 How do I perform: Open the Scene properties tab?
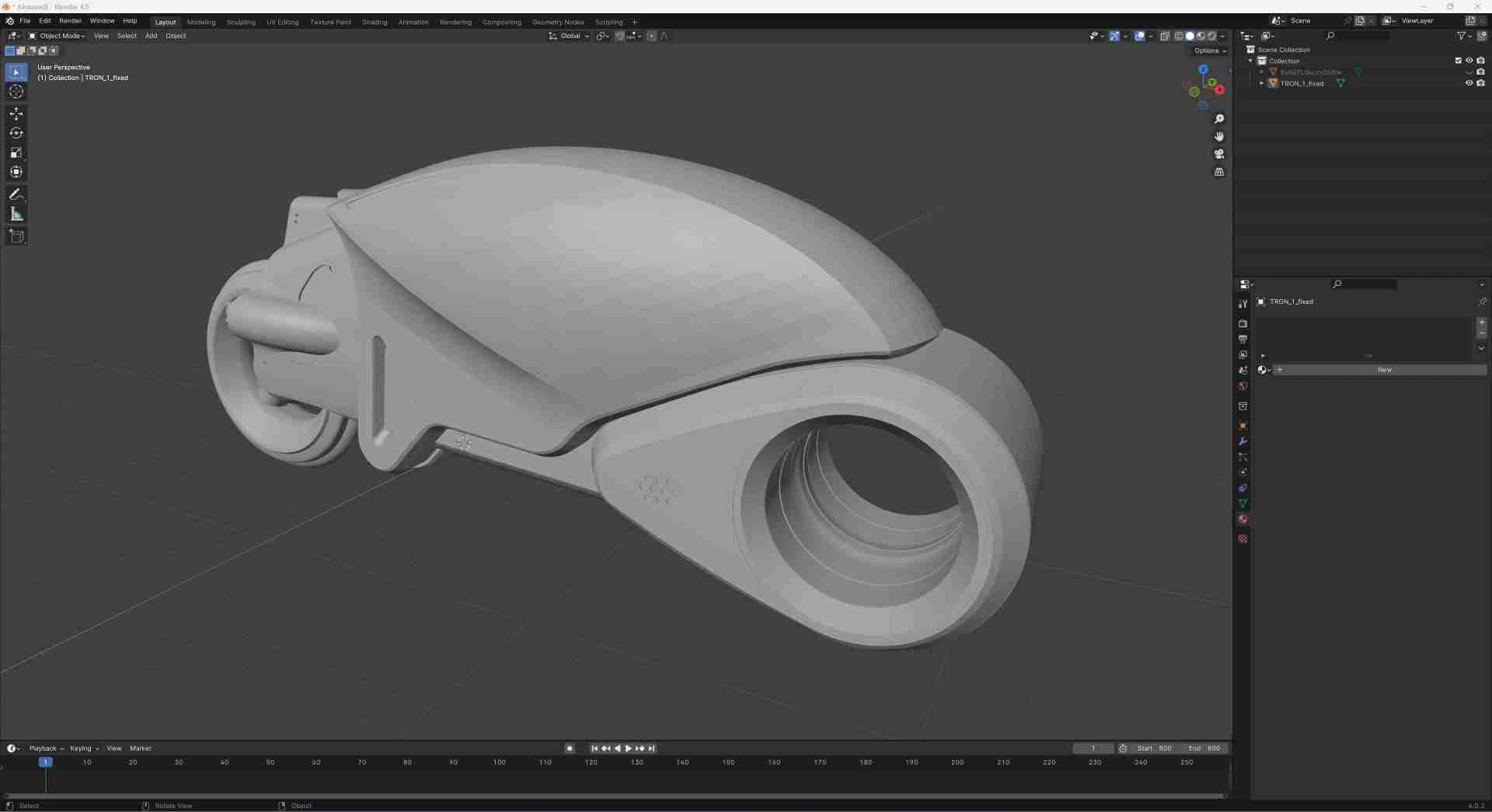click(x=1243, y=370)
